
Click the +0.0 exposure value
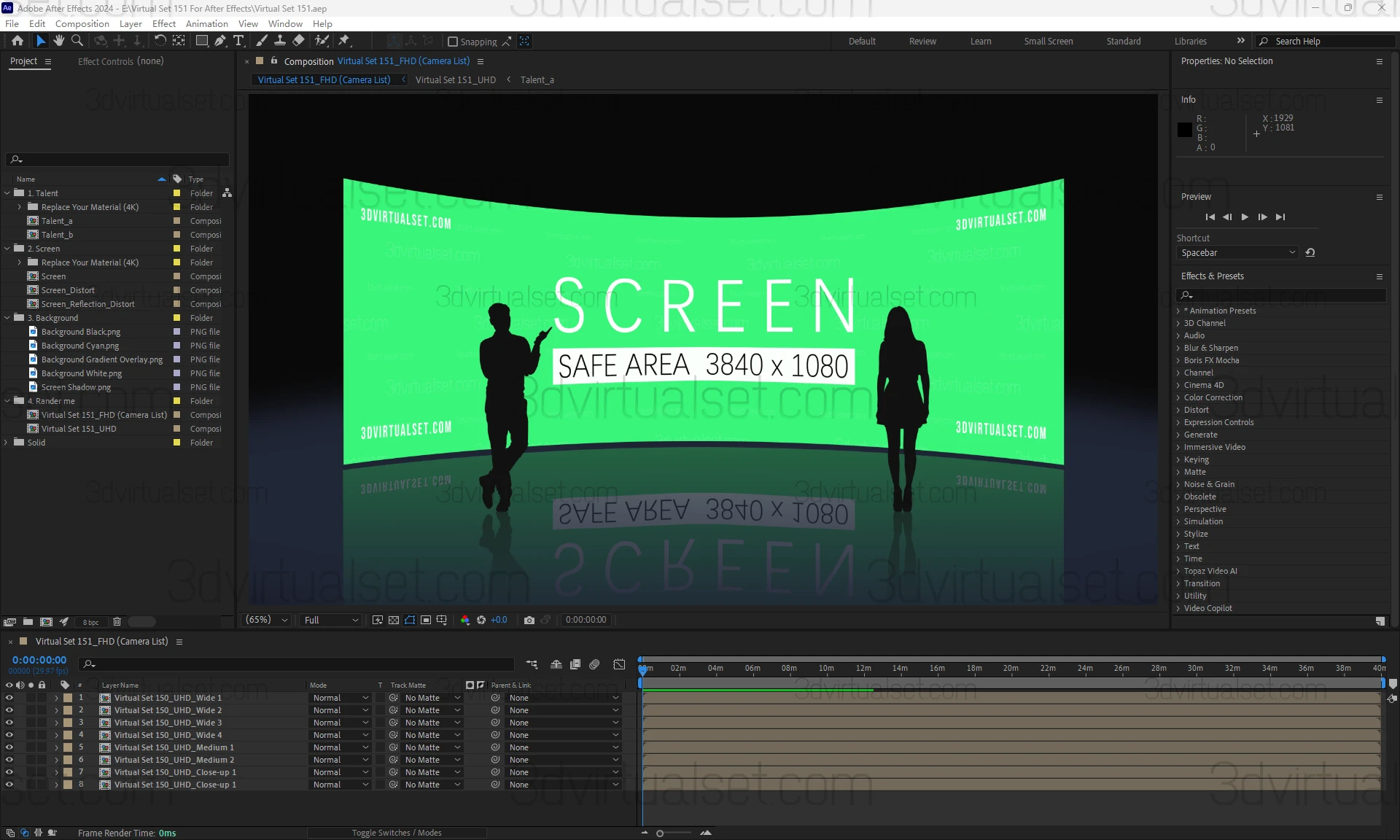pyautogui.click(x=499, y=620)
